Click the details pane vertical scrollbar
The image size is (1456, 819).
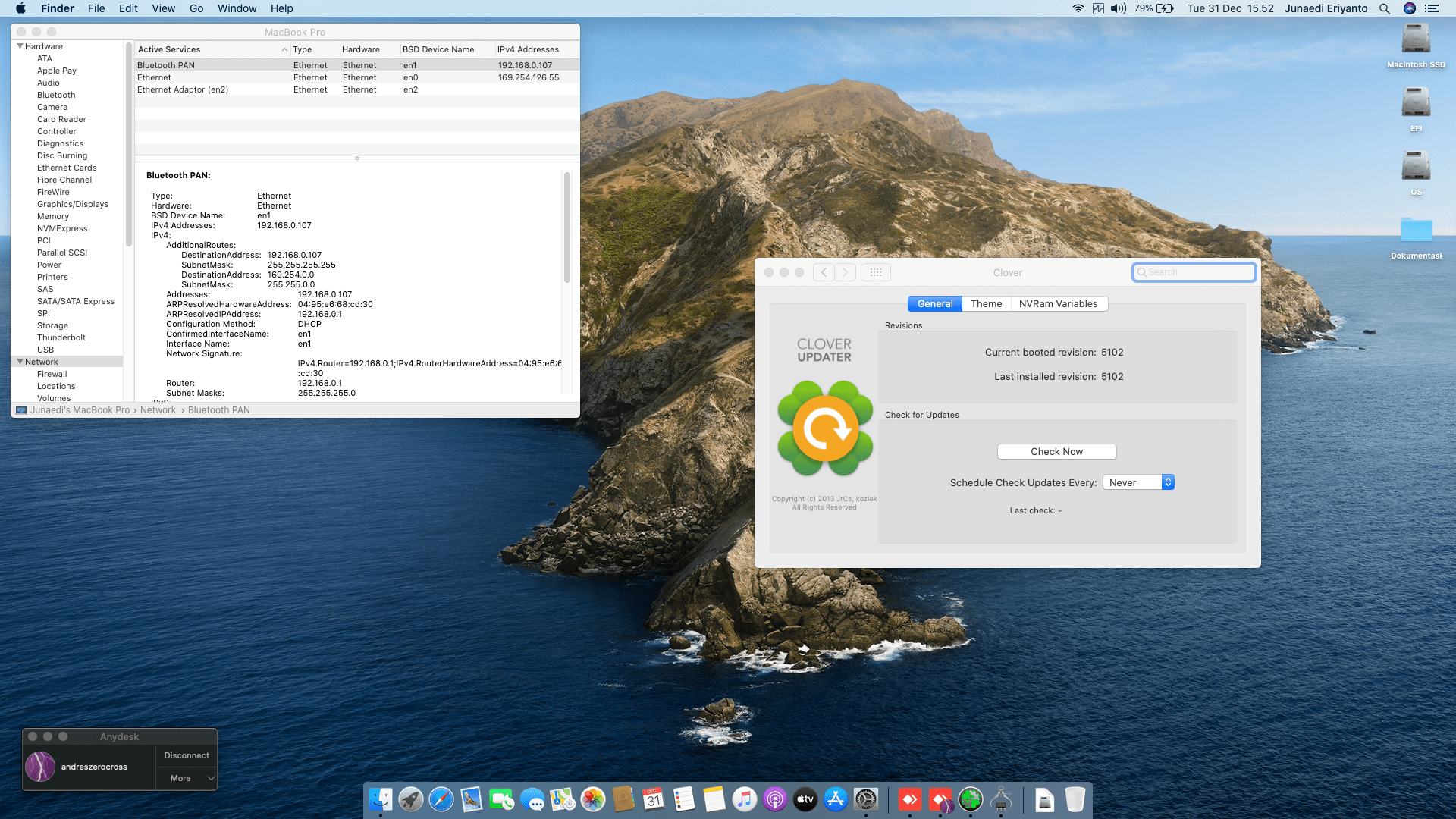click(566, 227)
